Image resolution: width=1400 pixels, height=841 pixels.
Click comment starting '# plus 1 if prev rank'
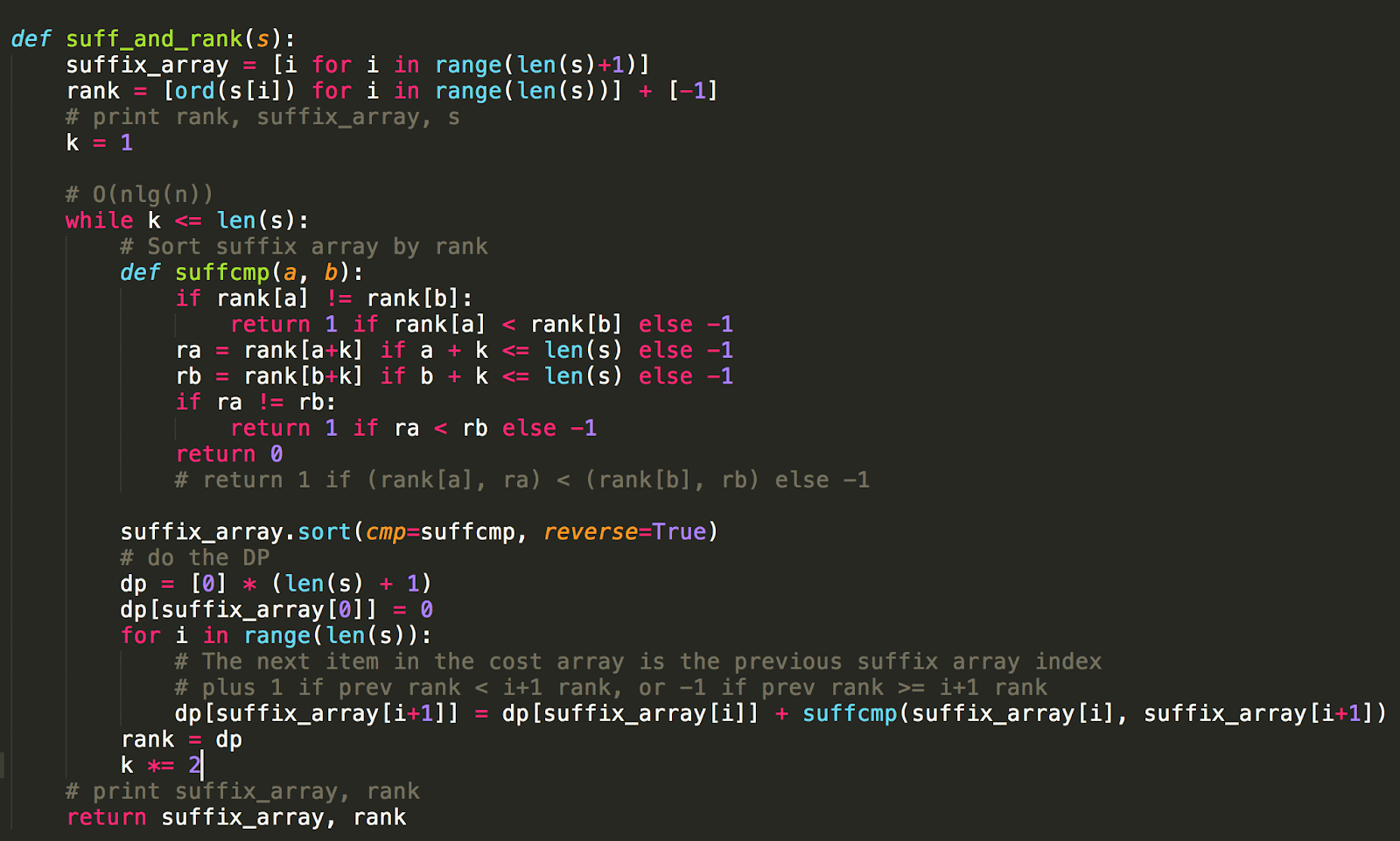point(611,688)
